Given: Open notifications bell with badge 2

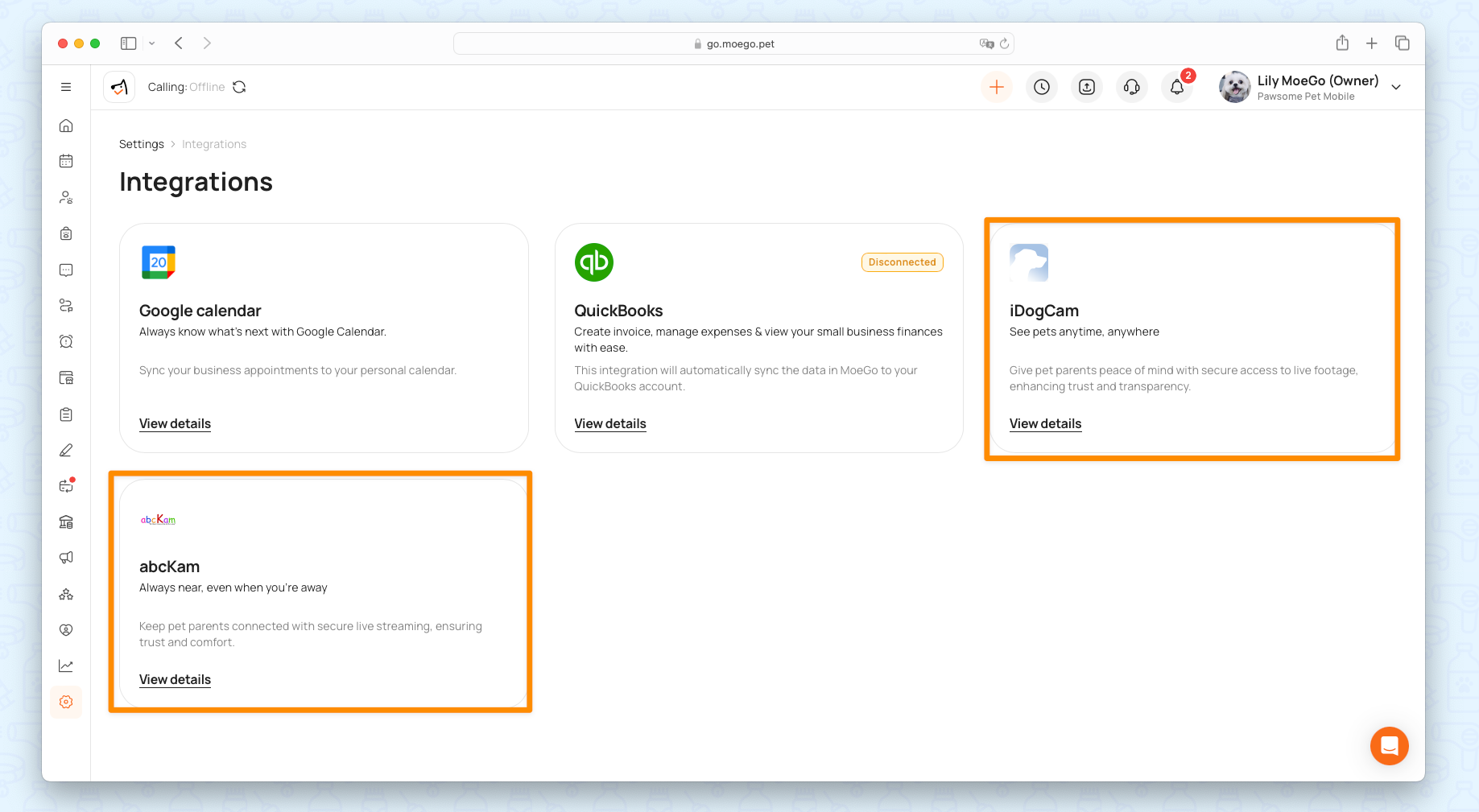Looking at the screenshot, I should [x=1177, y=87].
